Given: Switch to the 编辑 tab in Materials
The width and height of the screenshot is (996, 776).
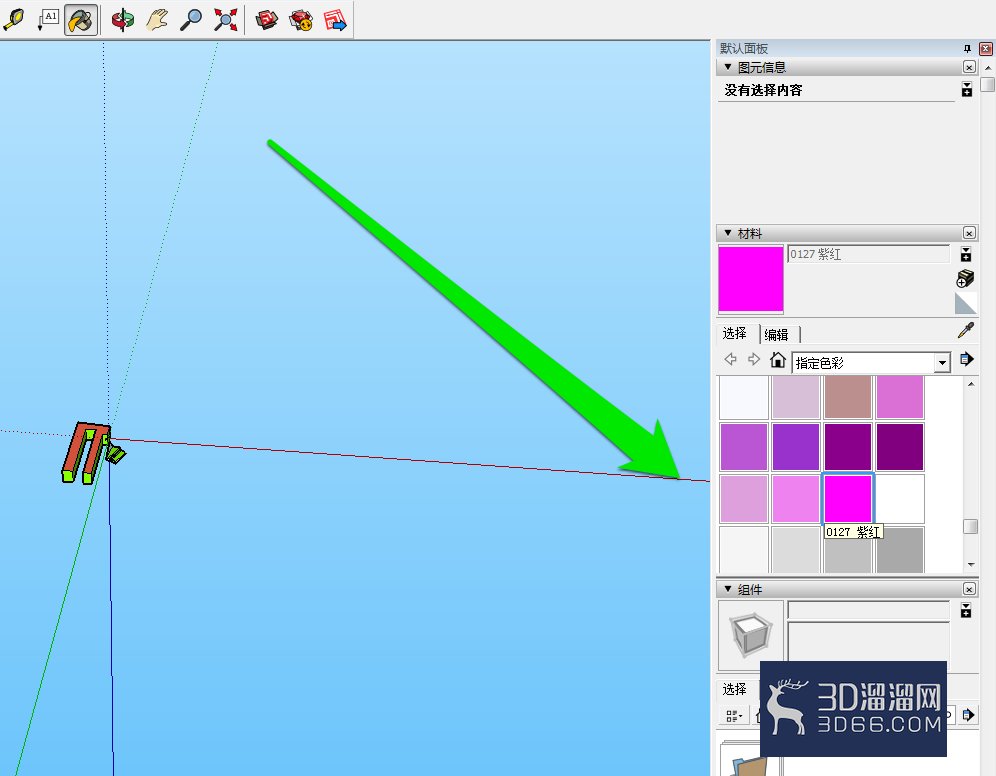Looking at the screenshot, I should pos(776,335).
